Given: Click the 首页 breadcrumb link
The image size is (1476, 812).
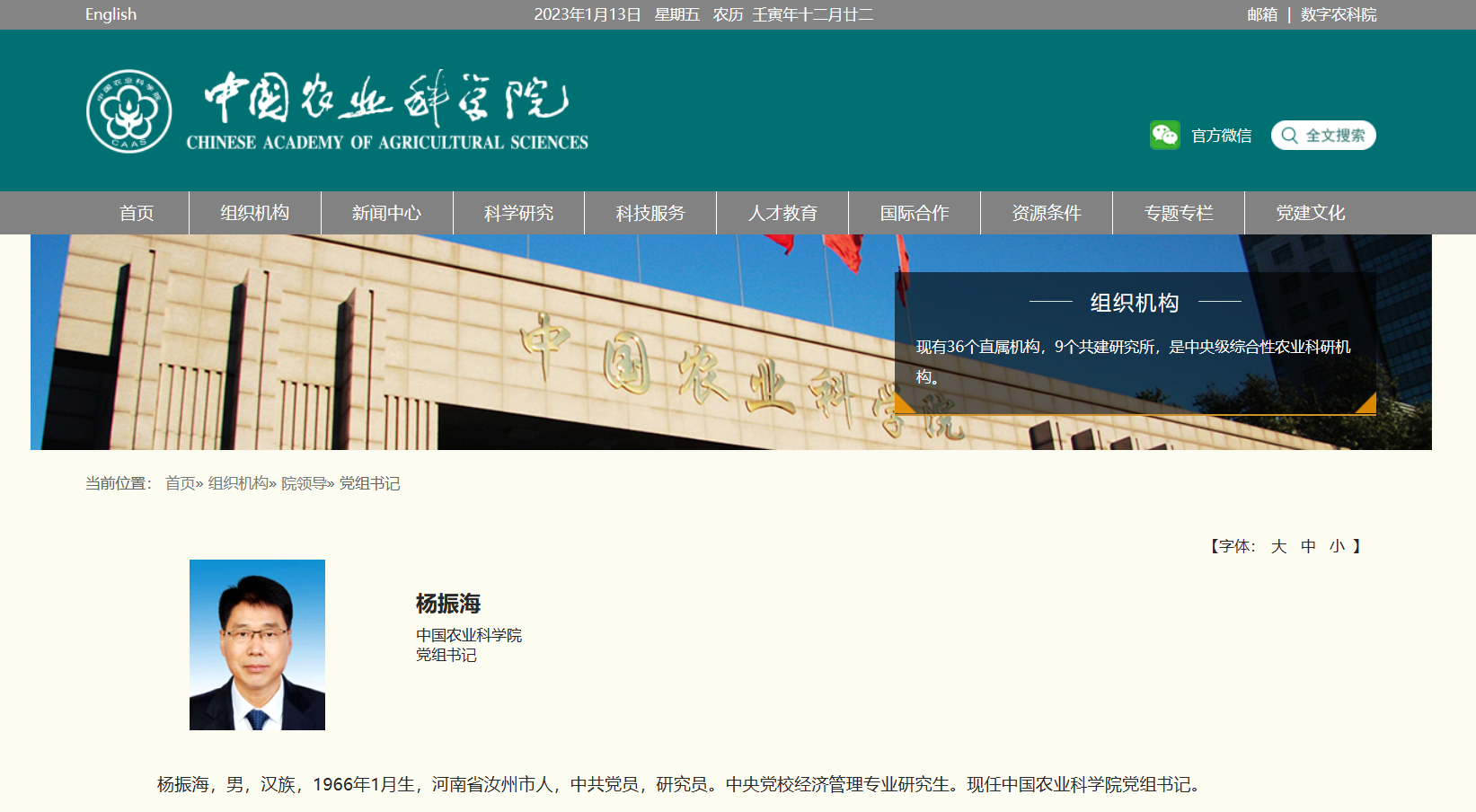Looking at the screenshot, I should (180, 483).
